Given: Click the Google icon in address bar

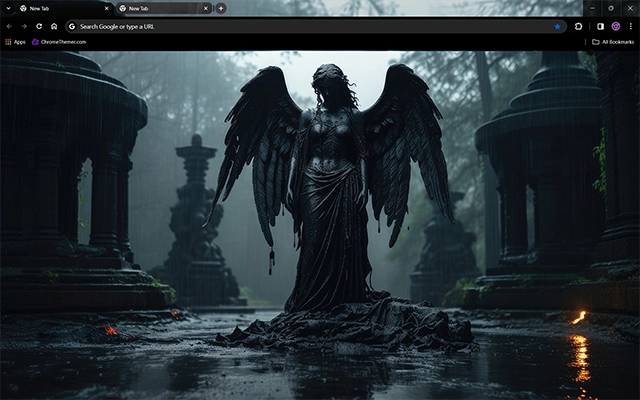Looking at the screenshot, I should 72,27.
